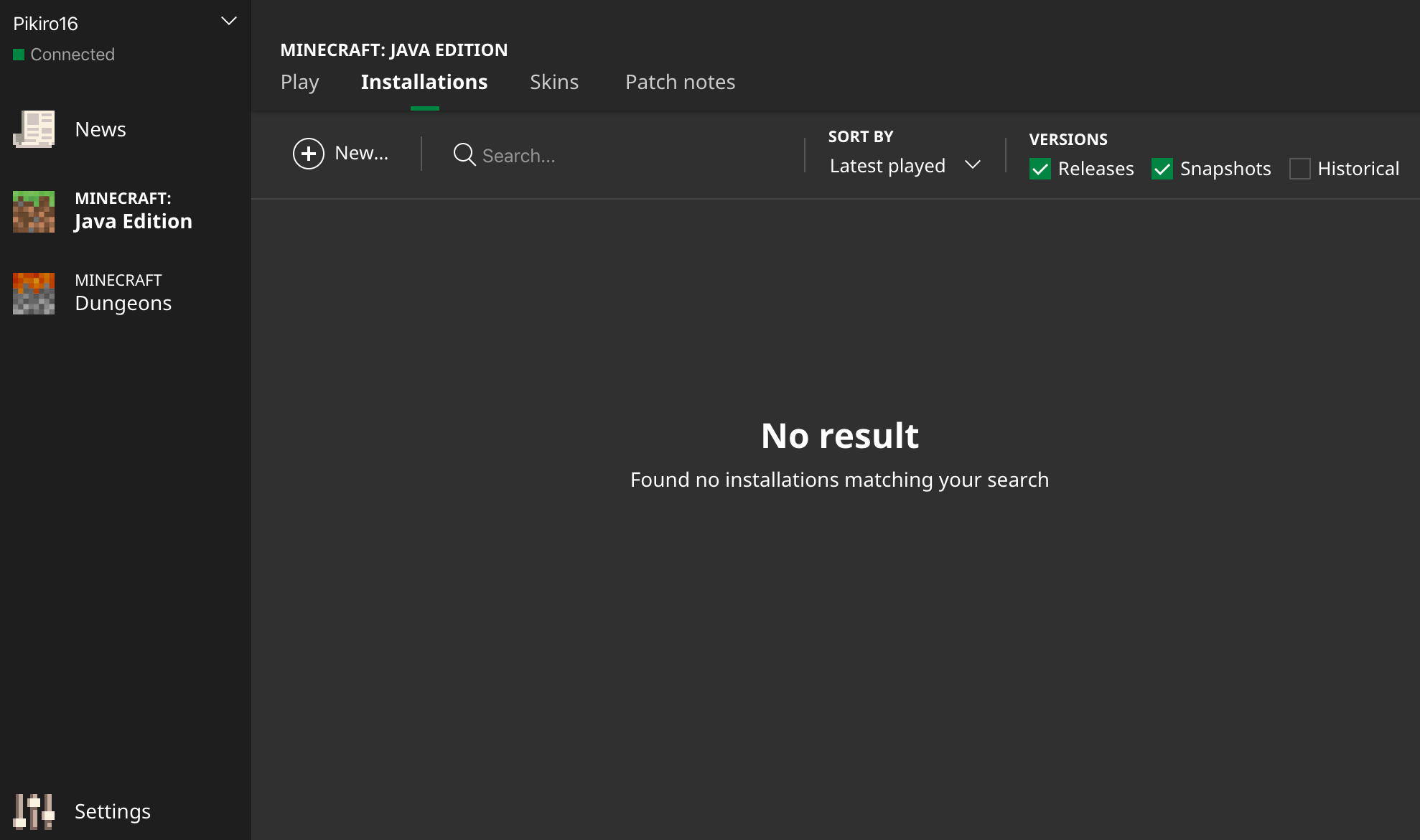Enable the Historical versions checkbox
Screen dimensions: 1420x840
click(x=1299, y=169)
